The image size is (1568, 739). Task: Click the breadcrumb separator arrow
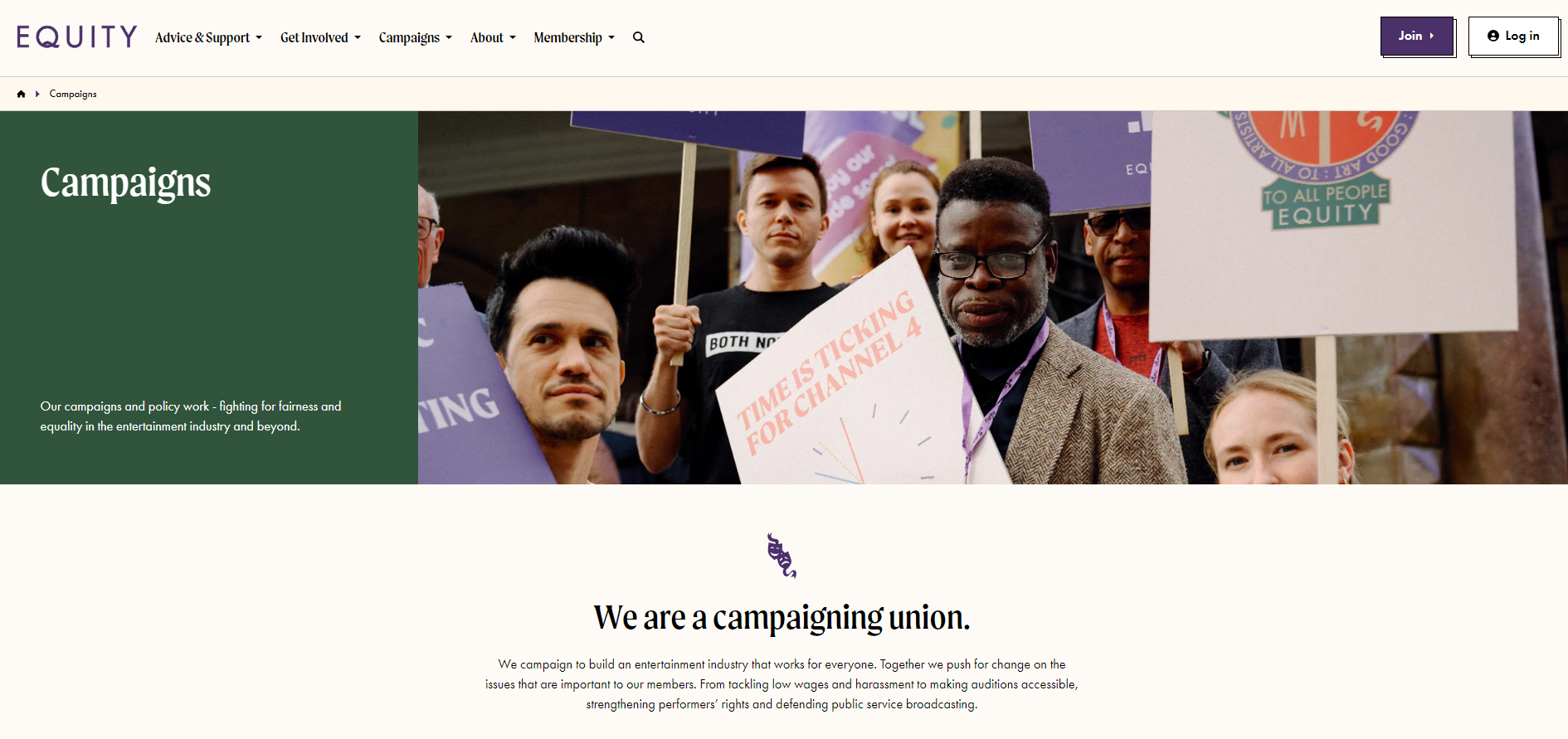(37, 94)
